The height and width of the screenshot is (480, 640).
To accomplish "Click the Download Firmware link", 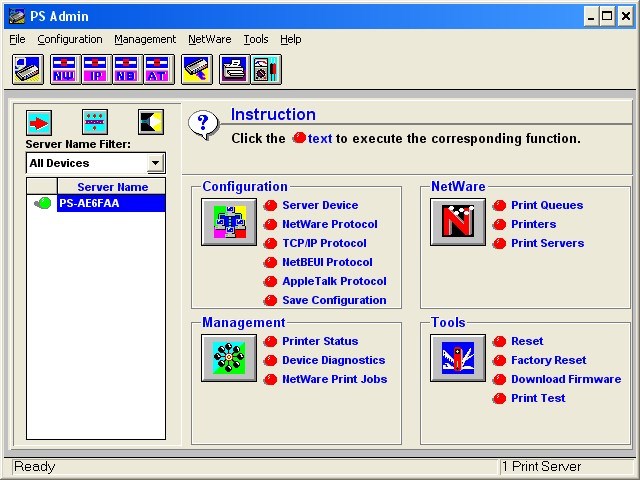I will [x=566, y=379].
